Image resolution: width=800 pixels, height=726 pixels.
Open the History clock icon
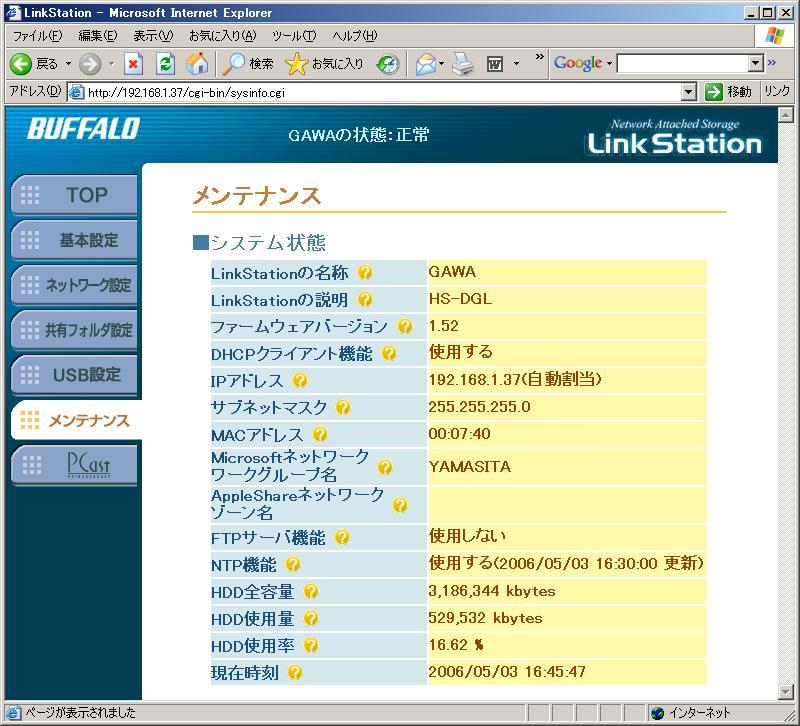pos(388,64)
